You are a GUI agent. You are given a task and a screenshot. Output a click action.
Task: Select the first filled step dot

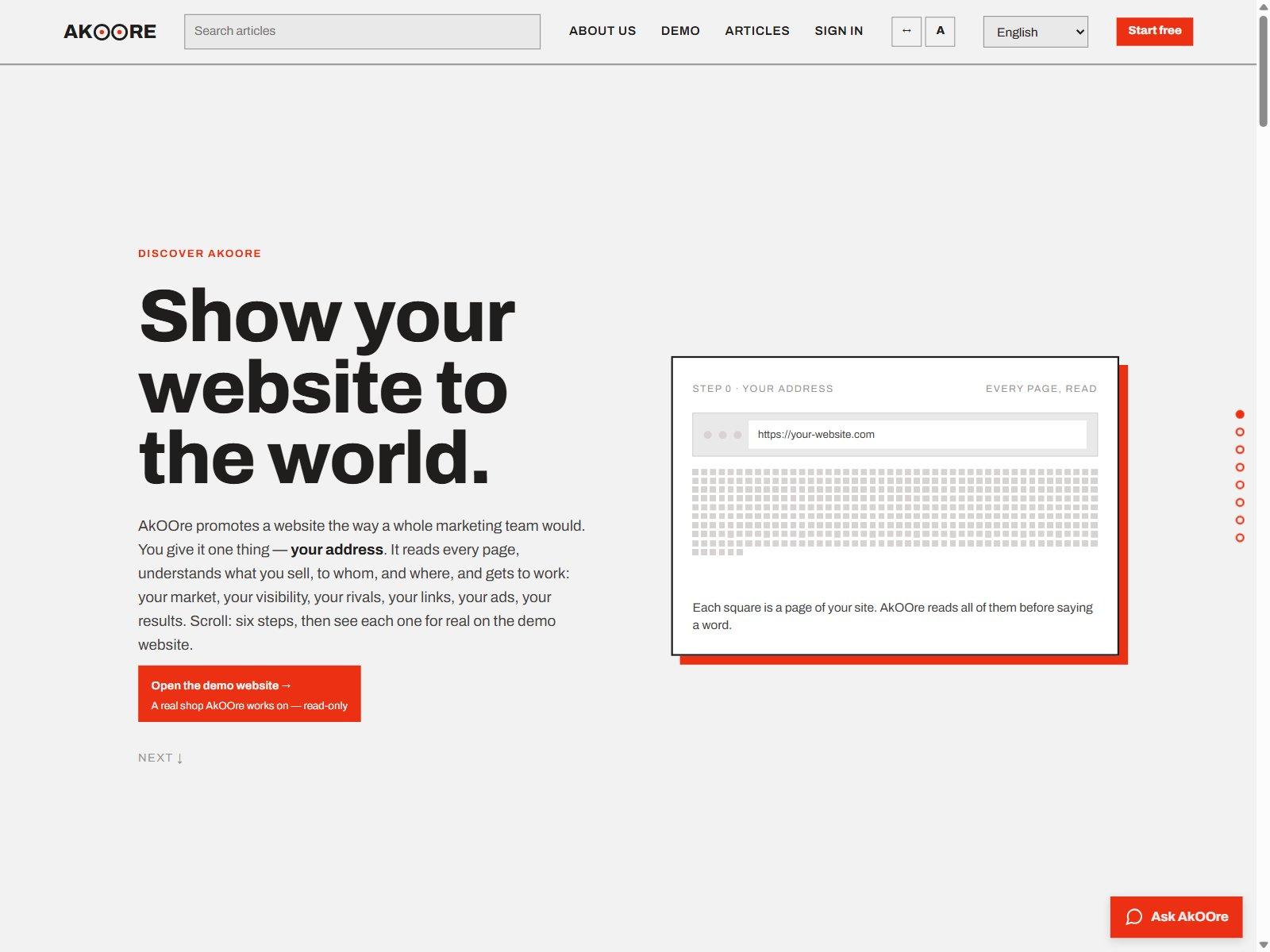coord(1240,414)
